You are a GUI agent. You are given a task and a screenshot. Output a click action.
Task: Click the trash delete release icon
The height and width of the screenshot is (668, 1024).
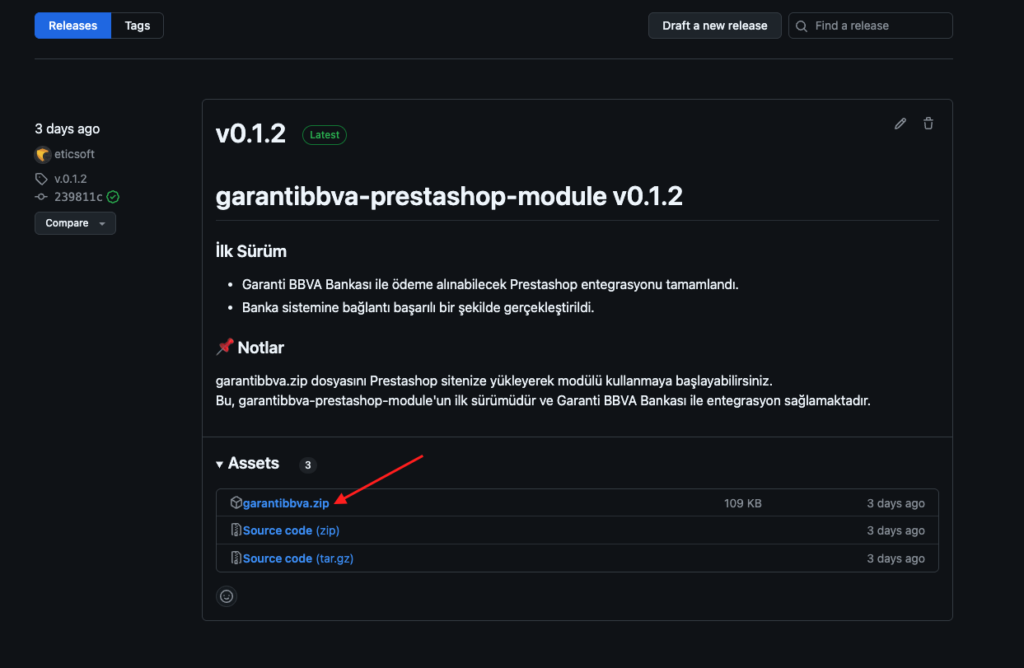[928, 124]
